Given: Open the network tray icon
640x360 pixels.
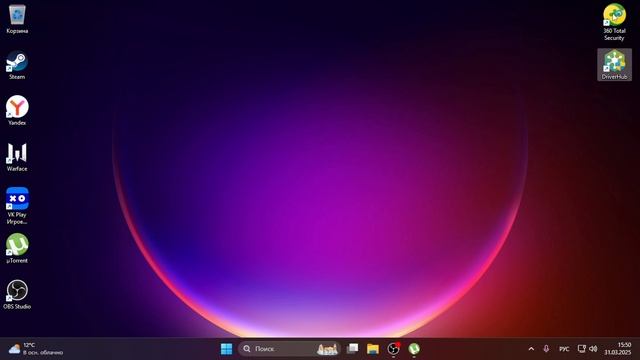Looking at the screenshot, I should 582,349.
